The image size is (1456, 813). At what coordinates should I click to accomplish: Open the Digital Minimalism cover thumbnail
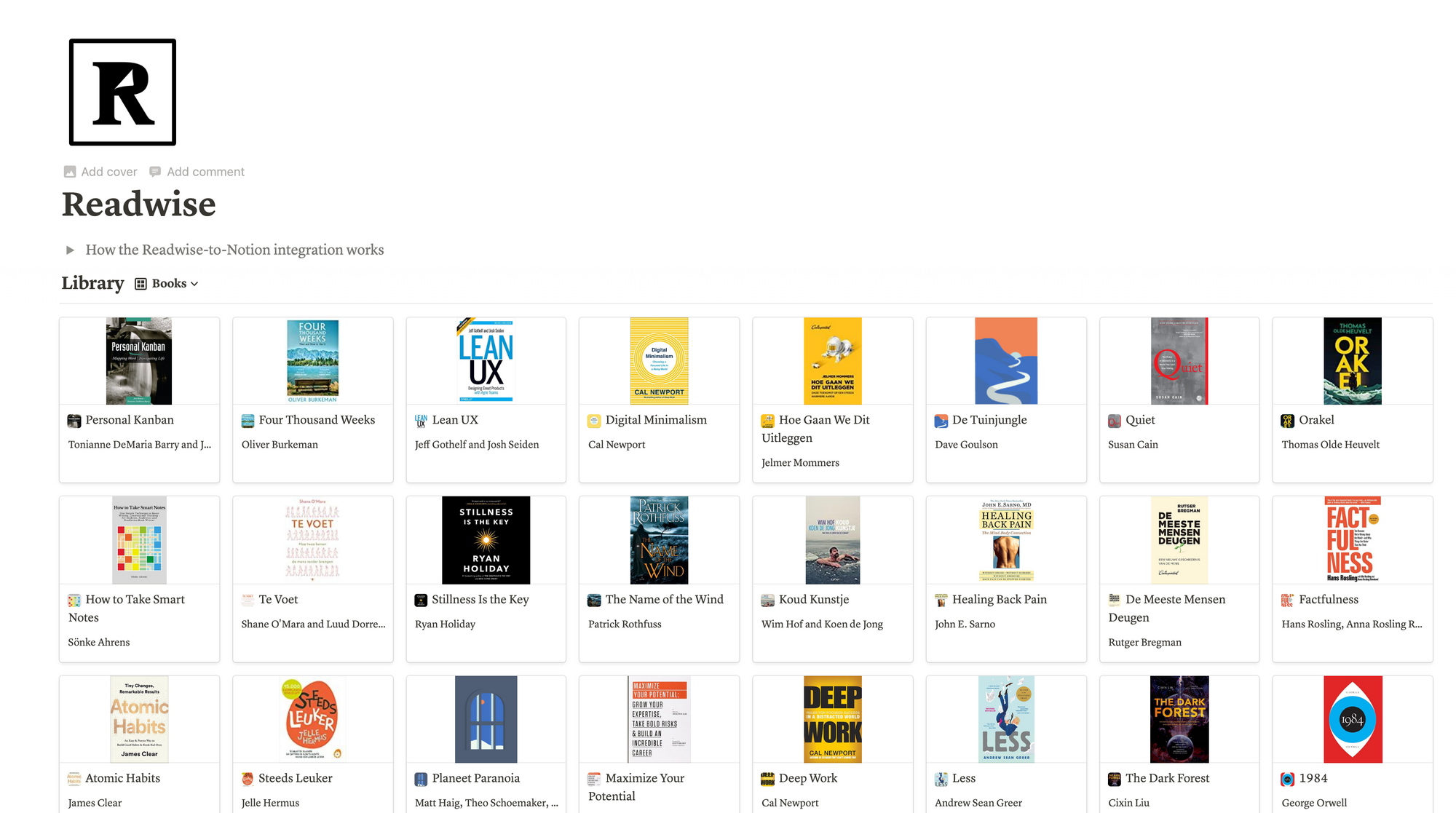pos(659,361)
